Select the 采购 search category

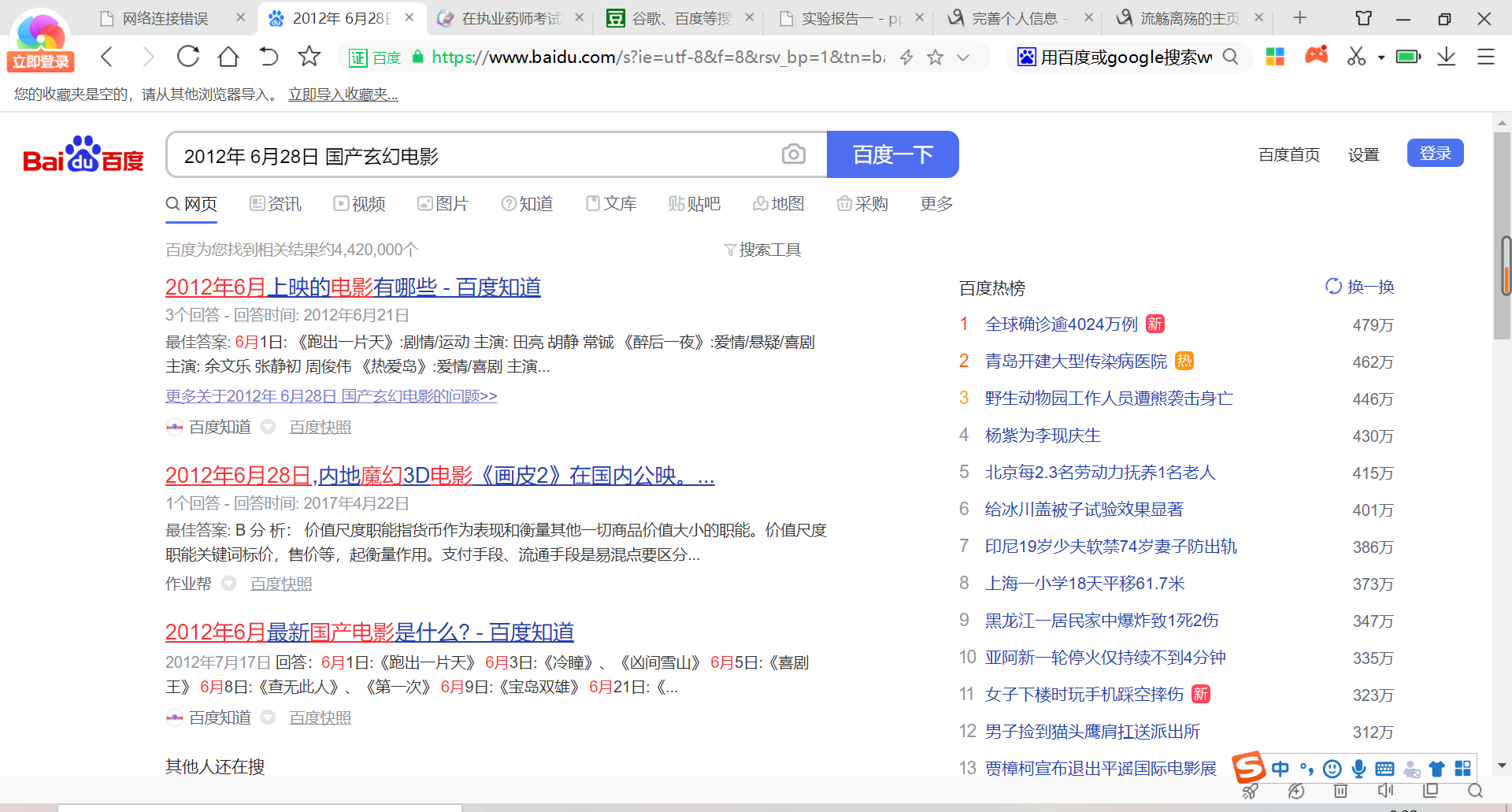(x=862, y=204)
